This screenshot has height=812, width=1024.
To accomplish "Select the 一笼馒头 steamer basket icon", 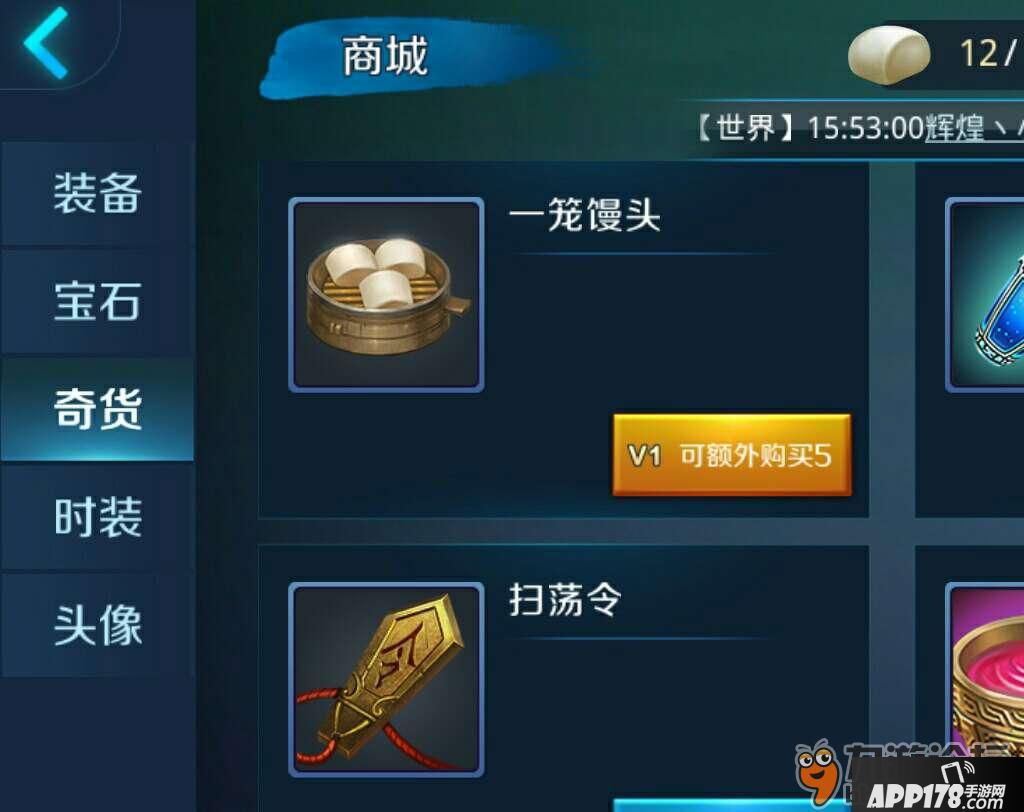I will [386, 295].
